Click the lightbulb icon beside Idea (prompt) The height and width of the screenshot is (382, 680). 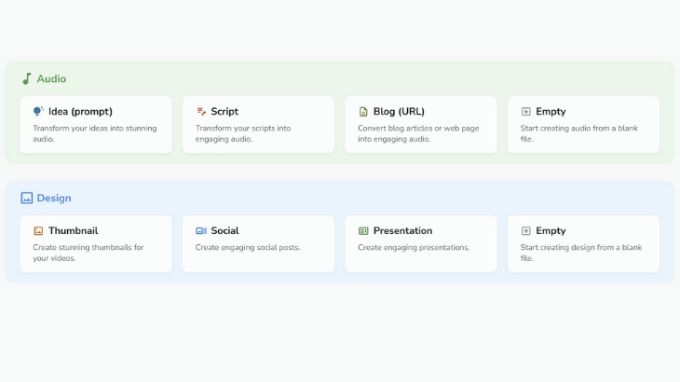(x=38, y=111)
